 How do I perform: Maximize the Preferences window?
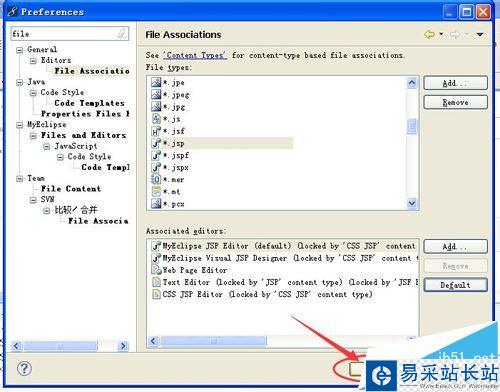467,12
